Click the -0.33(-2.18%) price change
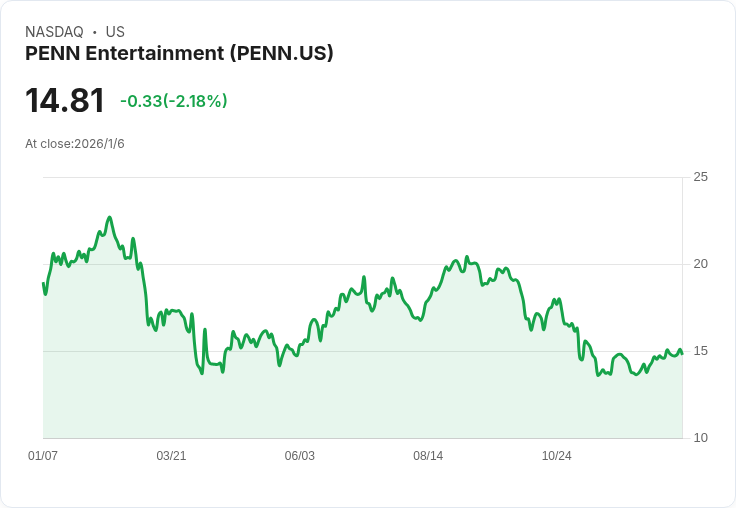Viewport: 736px width, 508px height. [x=173, y=101]
